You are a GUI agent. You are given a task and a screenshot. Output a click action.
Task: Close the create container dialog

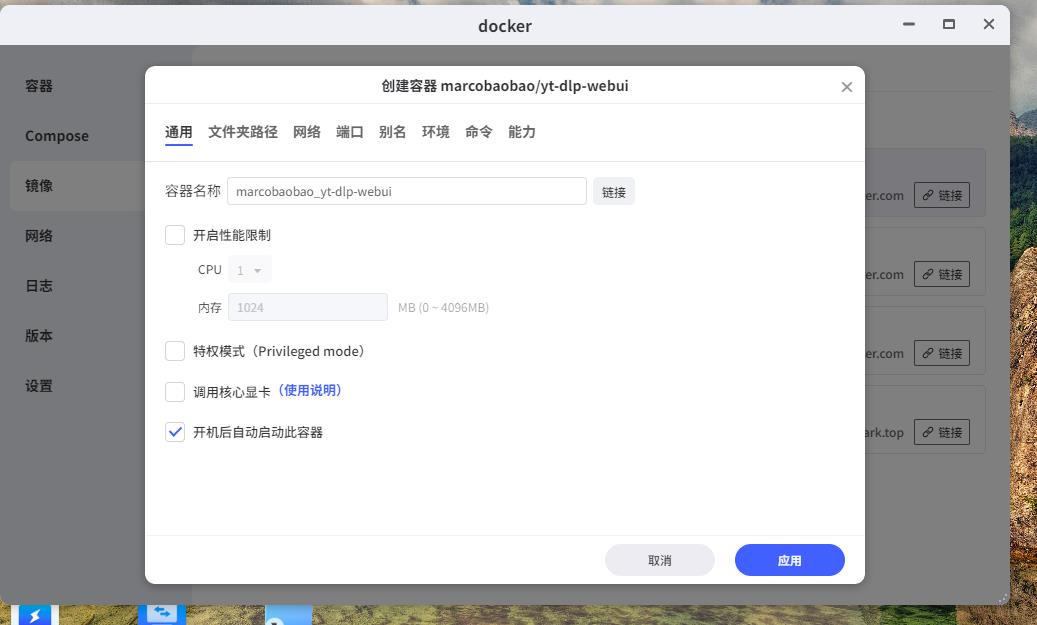click(x=847, y=87)
